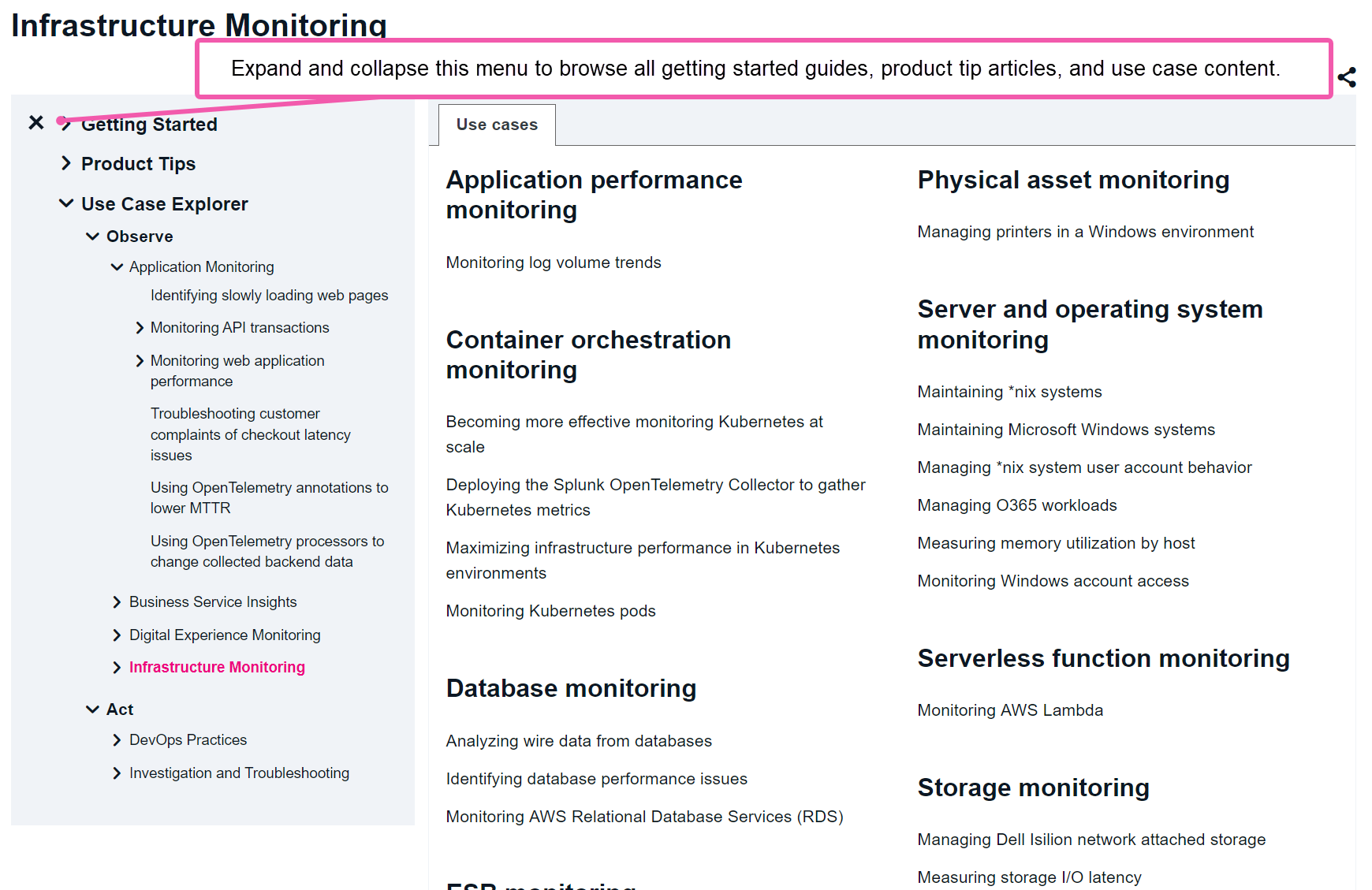Viewport: 1372px width, 890px height.
Task: Collapse the Use Case Explorer section
Action: 66,203
